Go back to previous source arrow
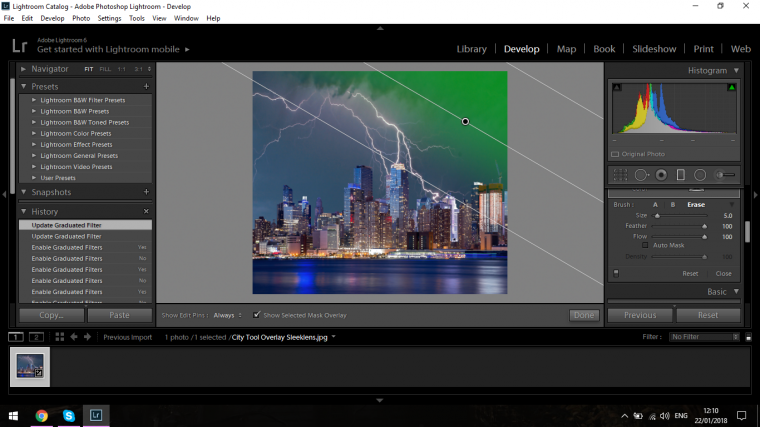This screenshot has width=760, height=427. tap(74, 337)
